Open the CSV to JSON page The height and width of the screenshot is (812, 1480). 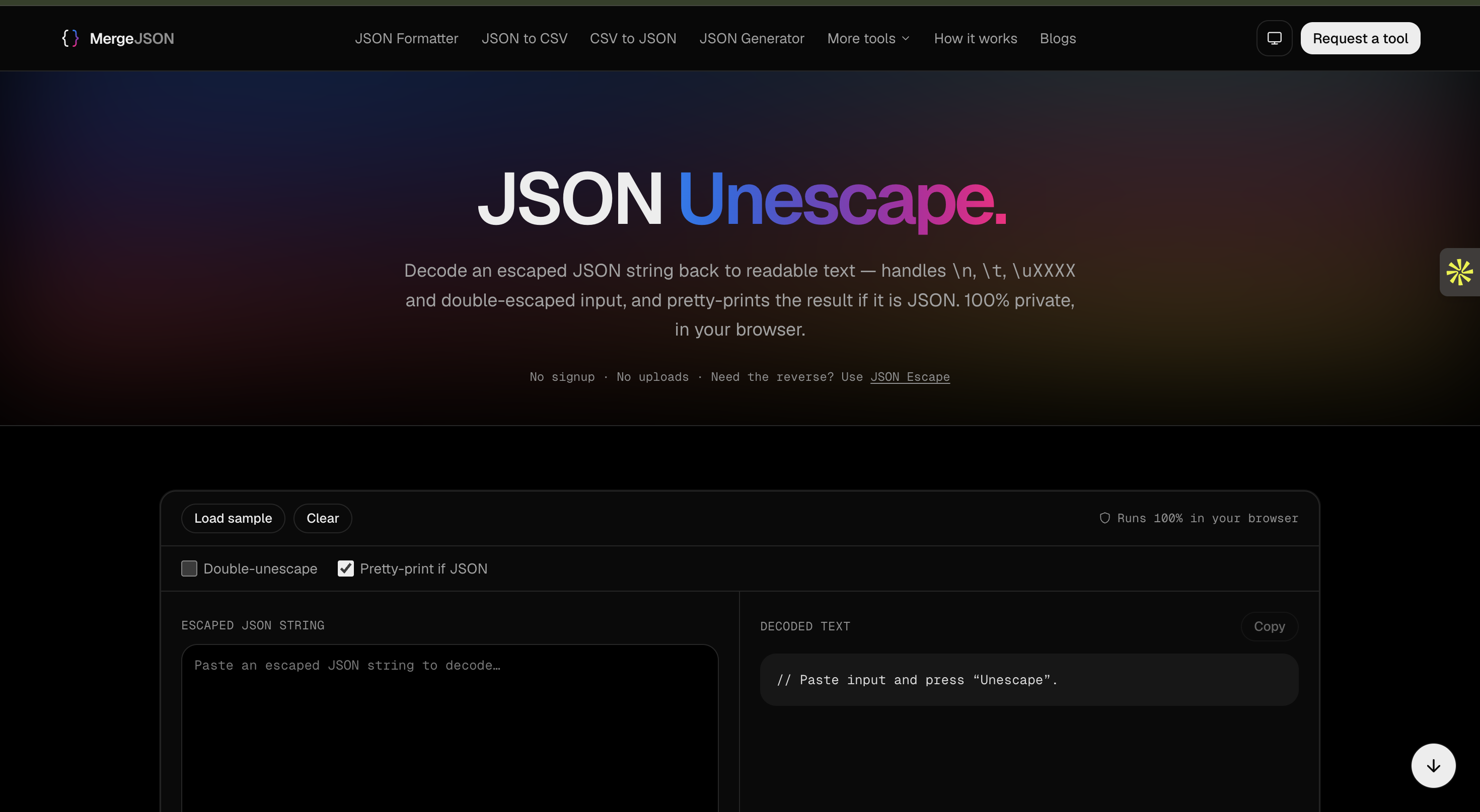[633, 38]
